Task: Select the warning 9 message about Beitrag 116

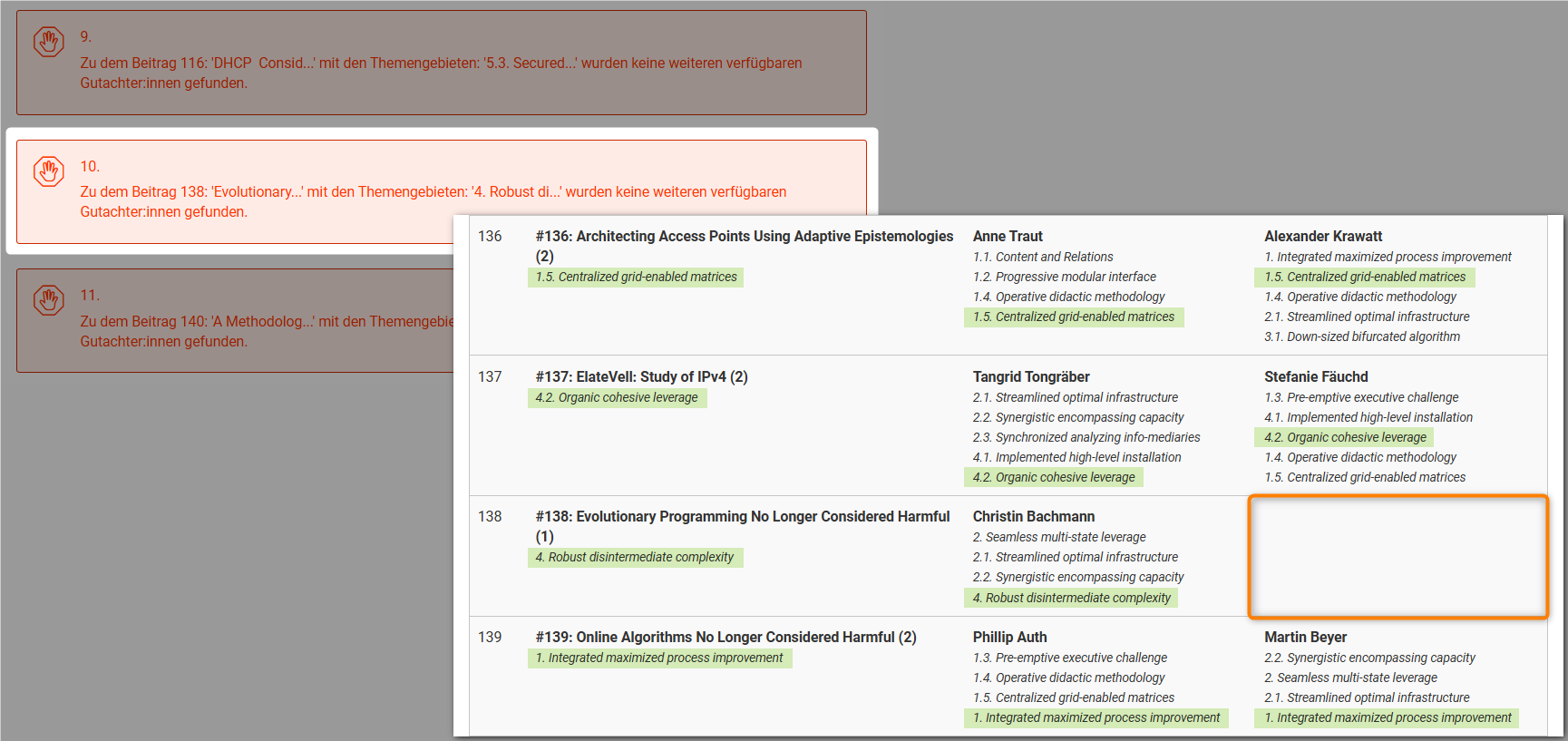Action: pyautogui.click(x=441, y=73)
